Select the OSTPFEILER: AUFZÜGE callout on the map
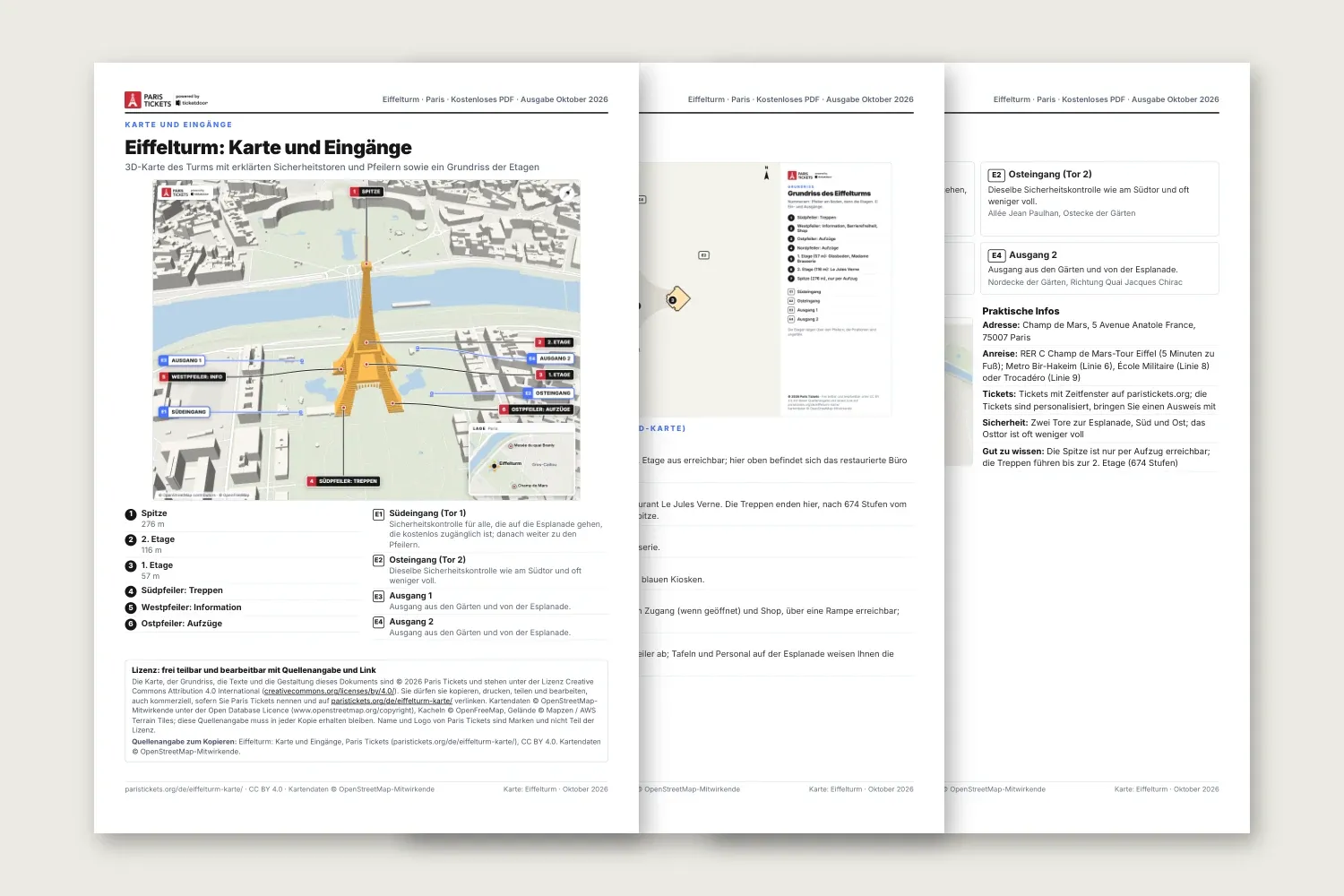This screenshot has width=1344, height=896. click(x=536, y=409)
